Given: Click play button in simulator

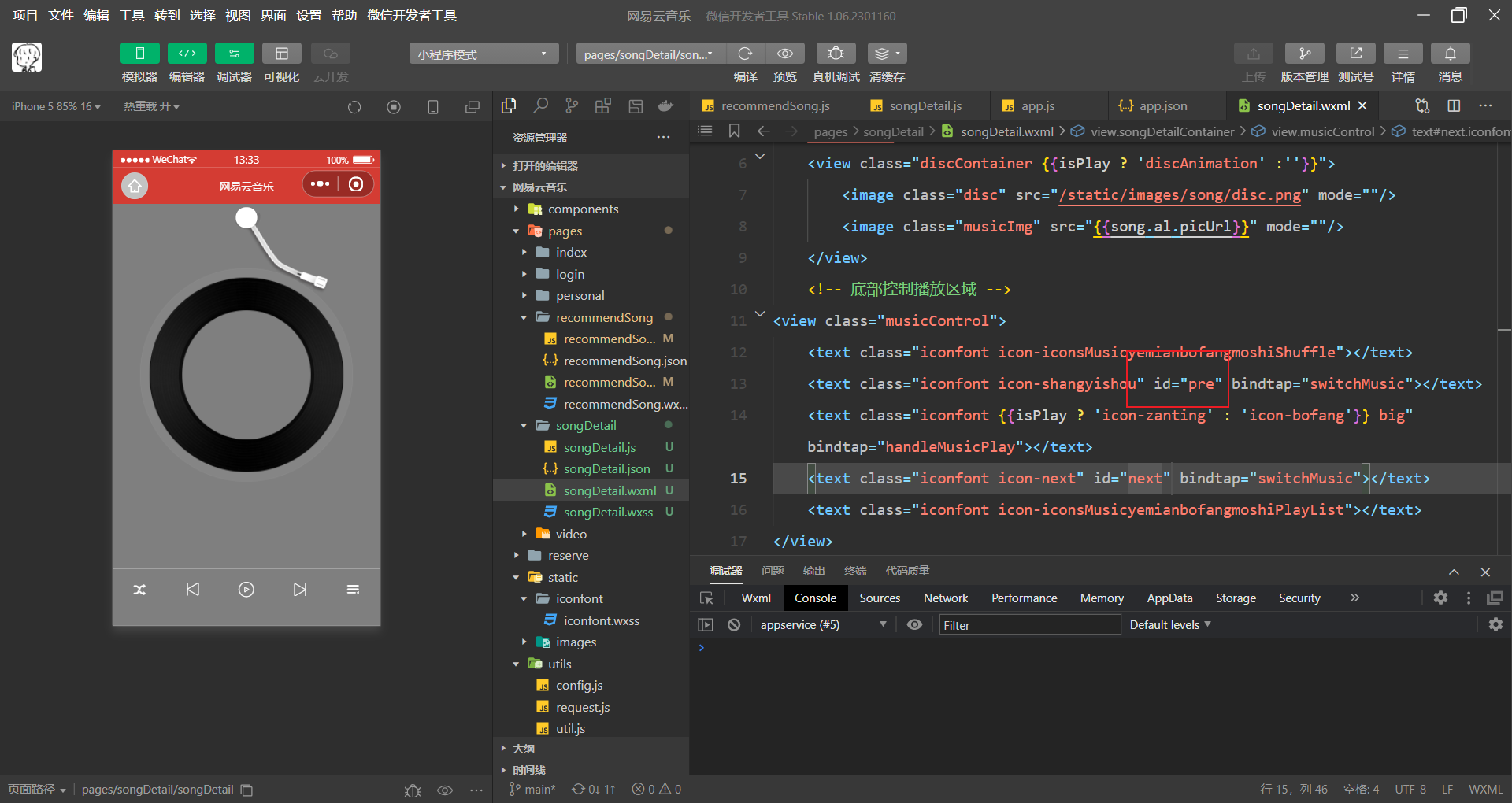Looking at the screenshot, I should click(x=246, y=590).
